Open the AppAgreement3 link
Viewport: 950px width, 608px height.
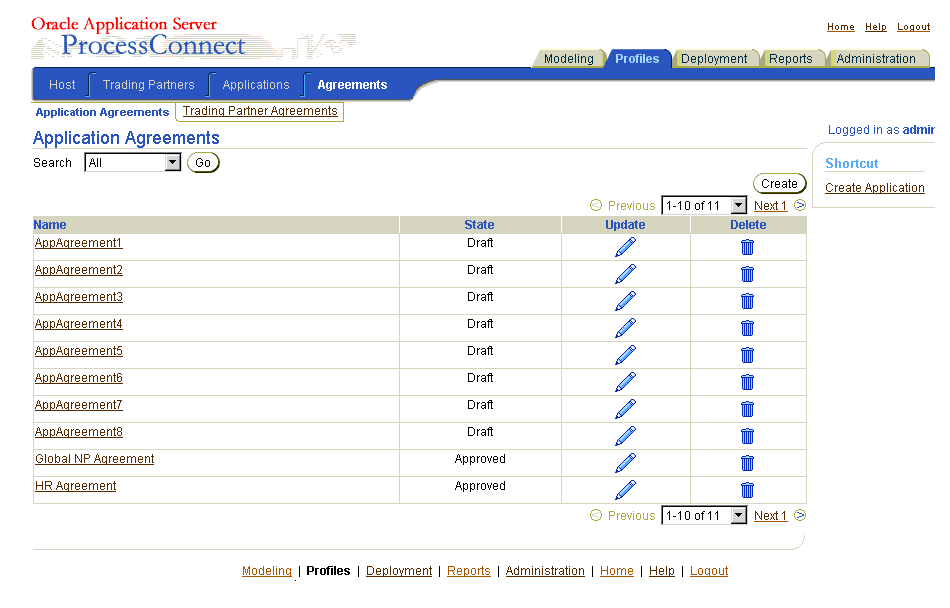click(x=79, y=297)
